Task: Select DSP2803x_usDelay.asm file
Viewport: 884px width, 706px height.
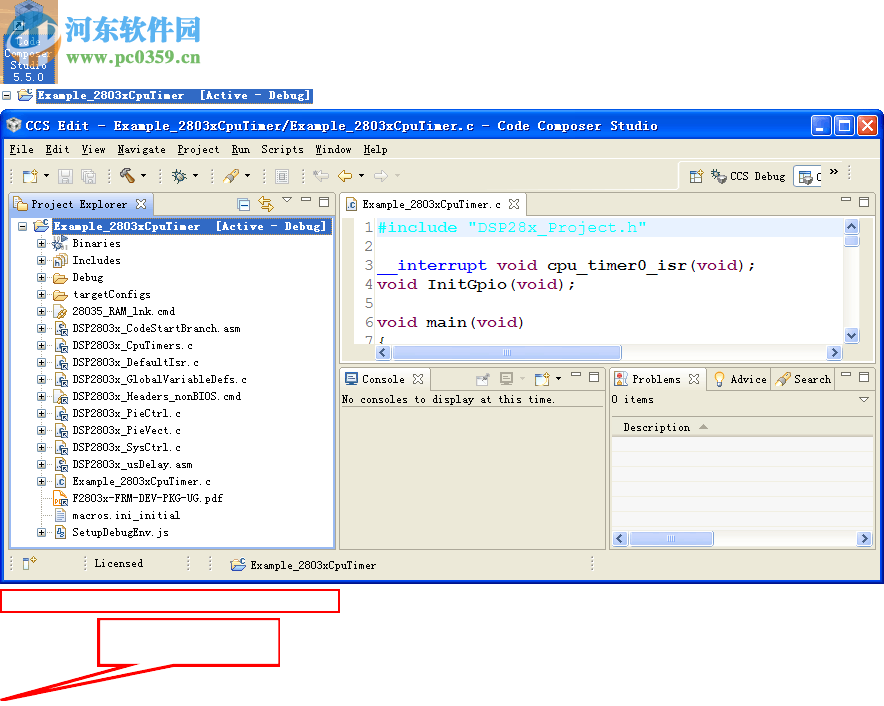Action: (x=132, y=465)
